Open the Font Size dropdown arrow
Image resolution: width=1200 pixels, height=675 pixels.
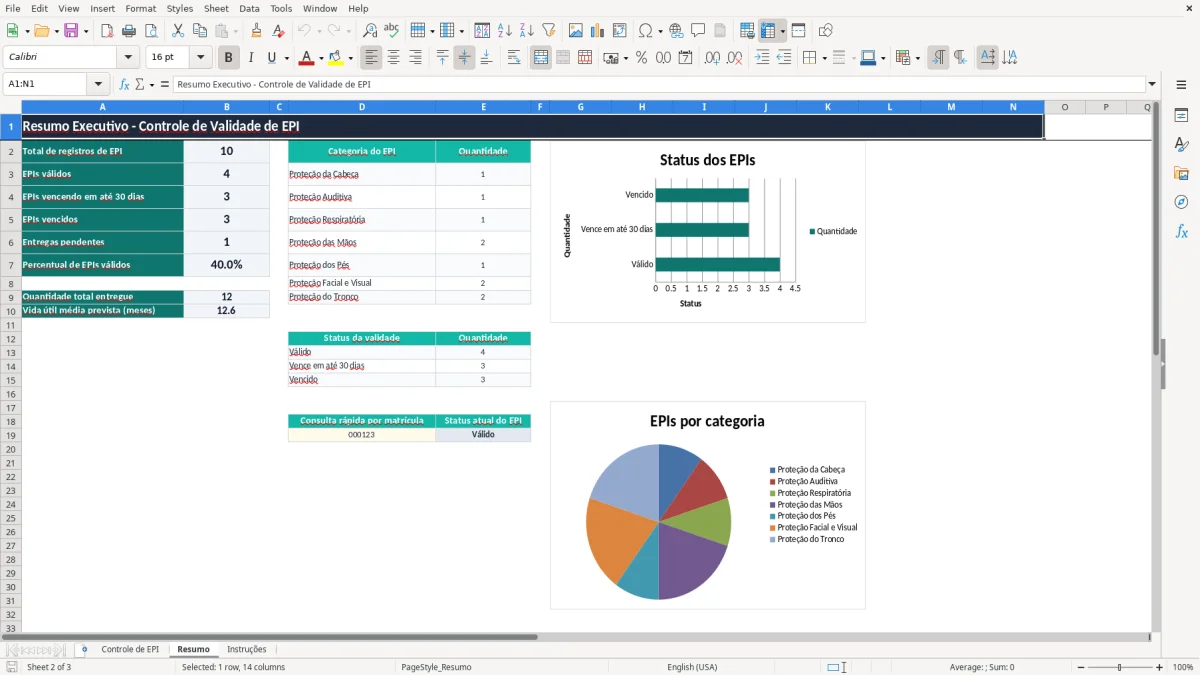pyautogui.click(x=201, y=58)
